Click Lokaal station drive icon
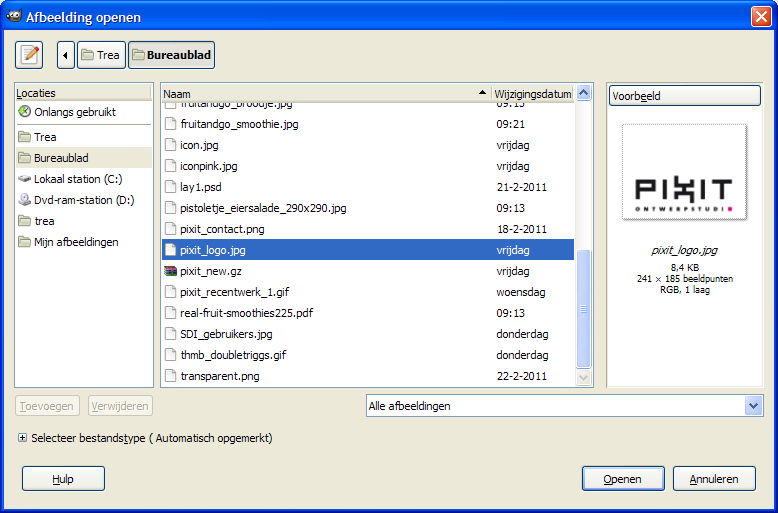Screen dimensions: 778x513 (24, 179)
